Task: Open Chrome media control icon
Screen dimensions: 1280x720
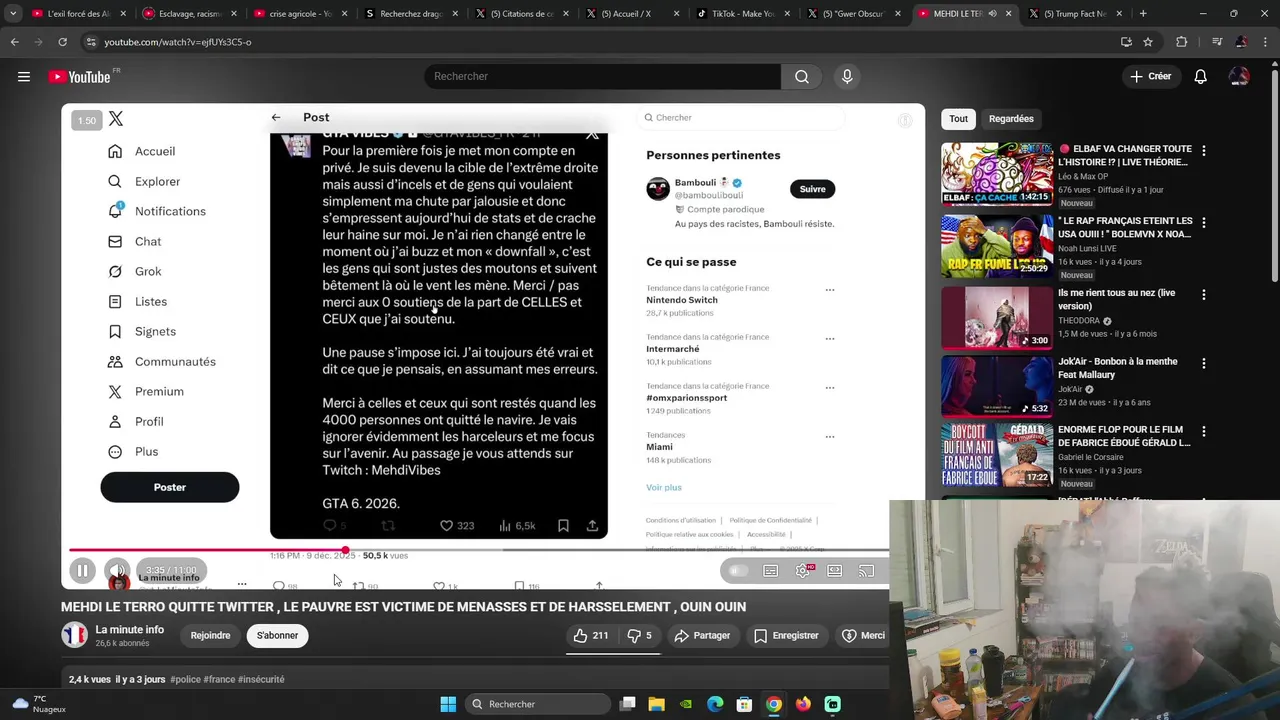Action: pos(1216,42)
